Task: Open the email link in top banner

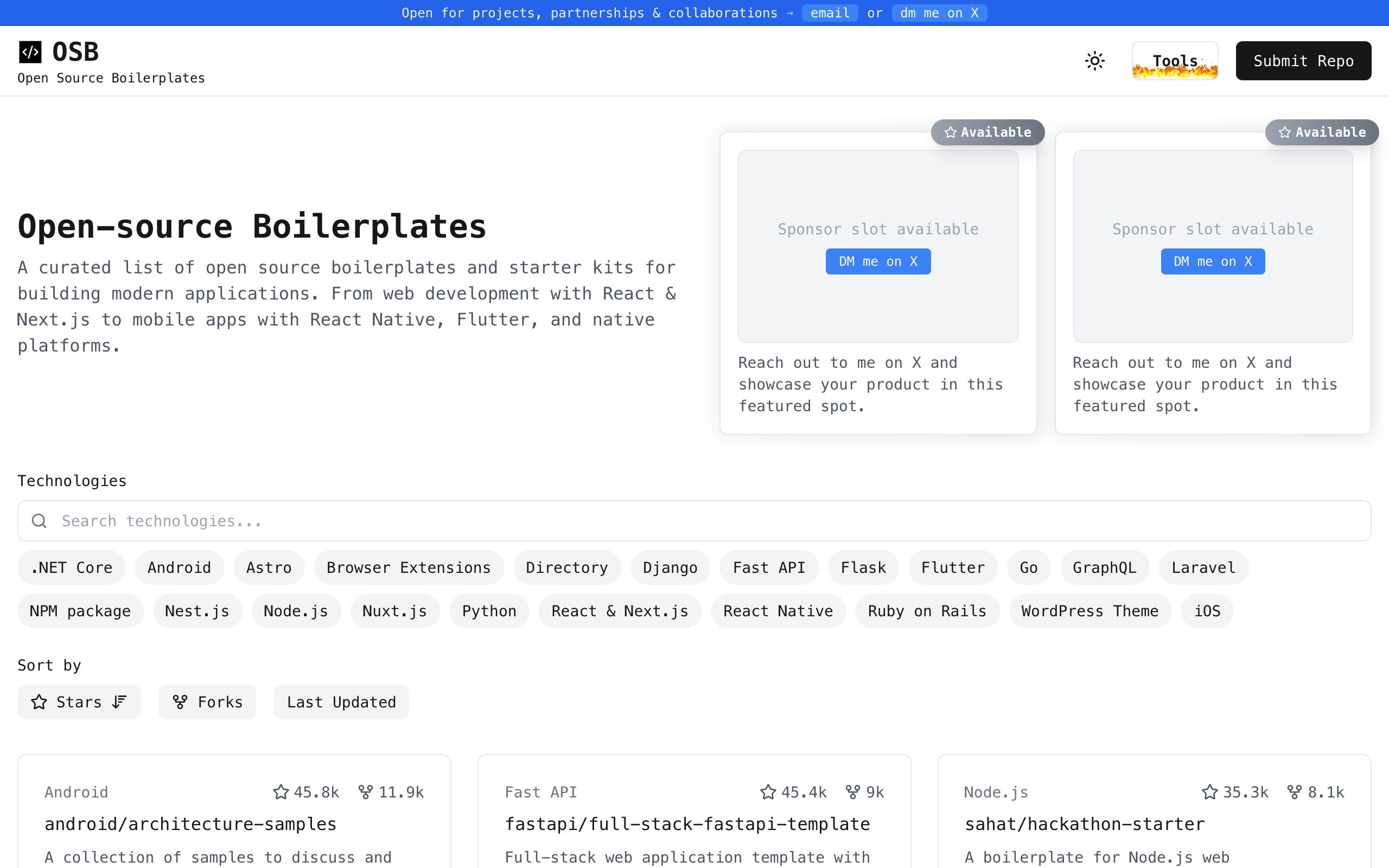Action: 830,13
